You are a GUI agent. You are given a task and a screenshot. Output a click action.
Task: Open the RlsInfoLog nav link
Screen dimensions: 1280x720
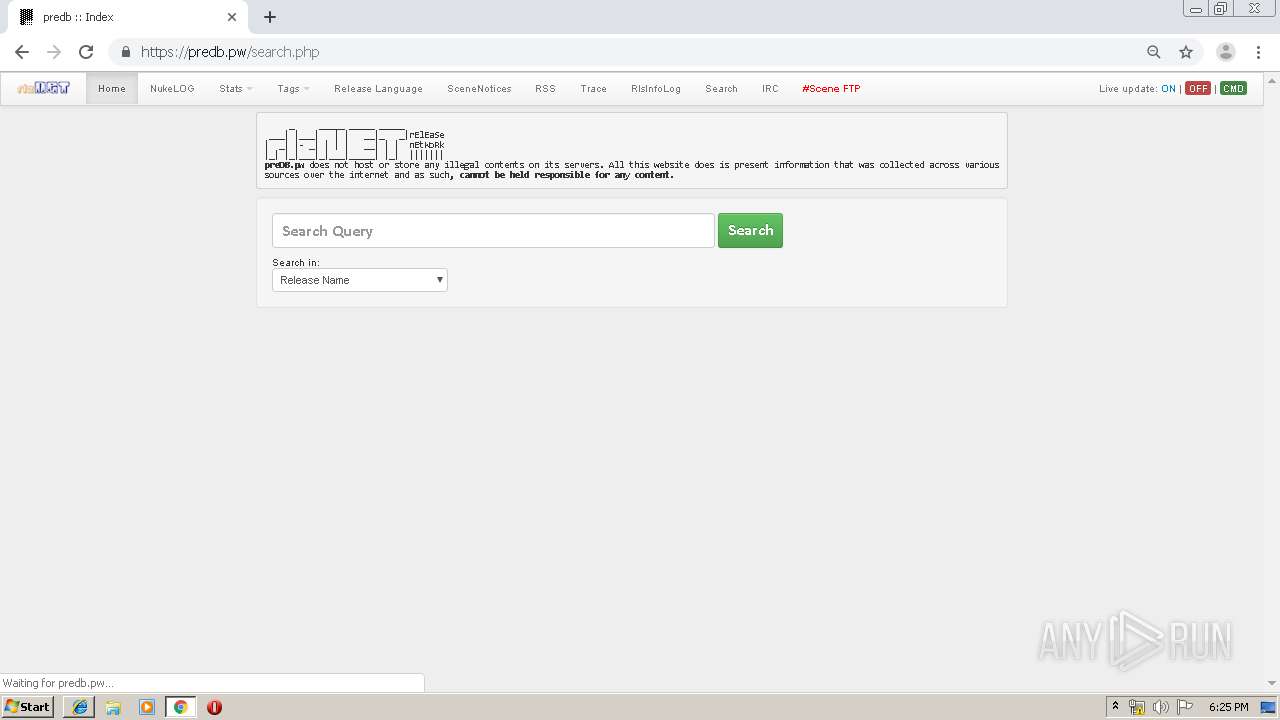click(656, 89)
